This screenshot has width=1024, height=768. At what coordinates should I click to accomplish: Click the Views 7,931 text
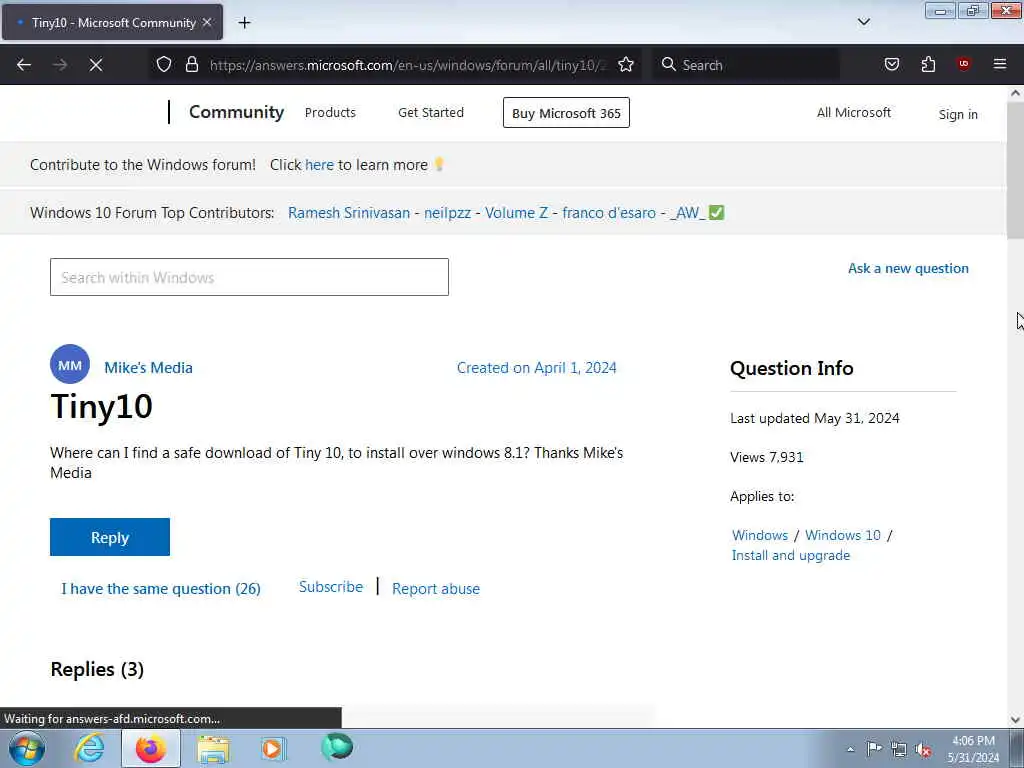(x=767, y=457)
